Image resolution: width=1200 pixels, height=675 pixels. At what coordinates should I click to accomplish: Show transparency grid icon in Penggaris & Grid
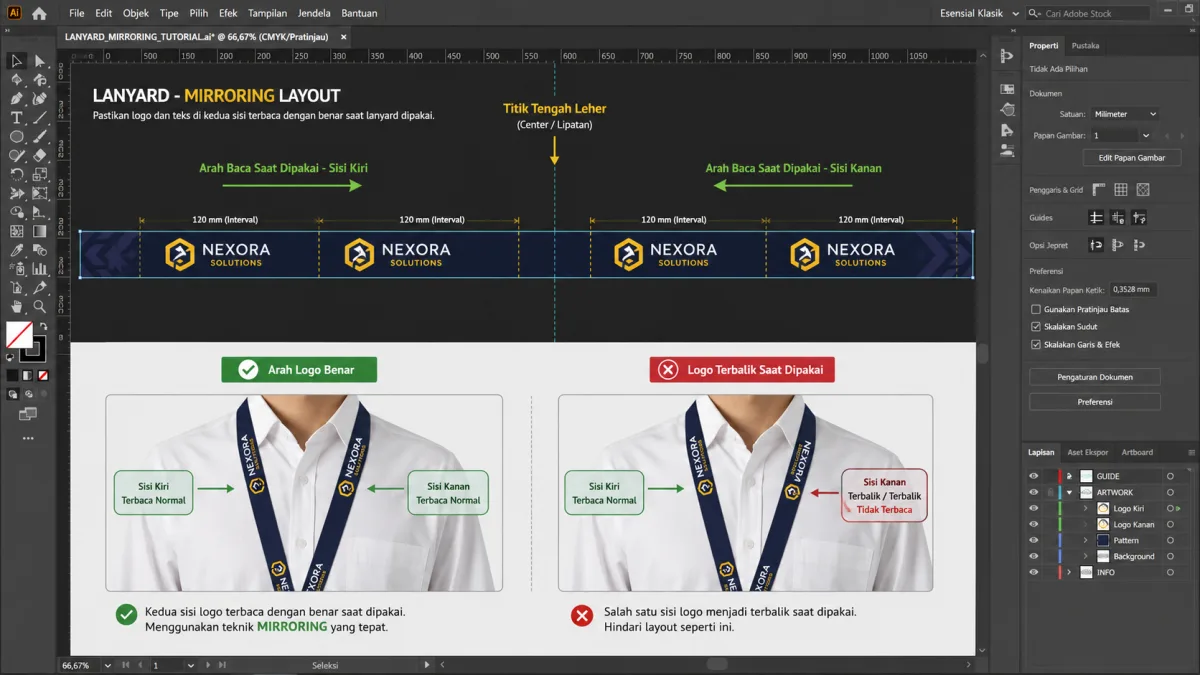point(1143,190)
